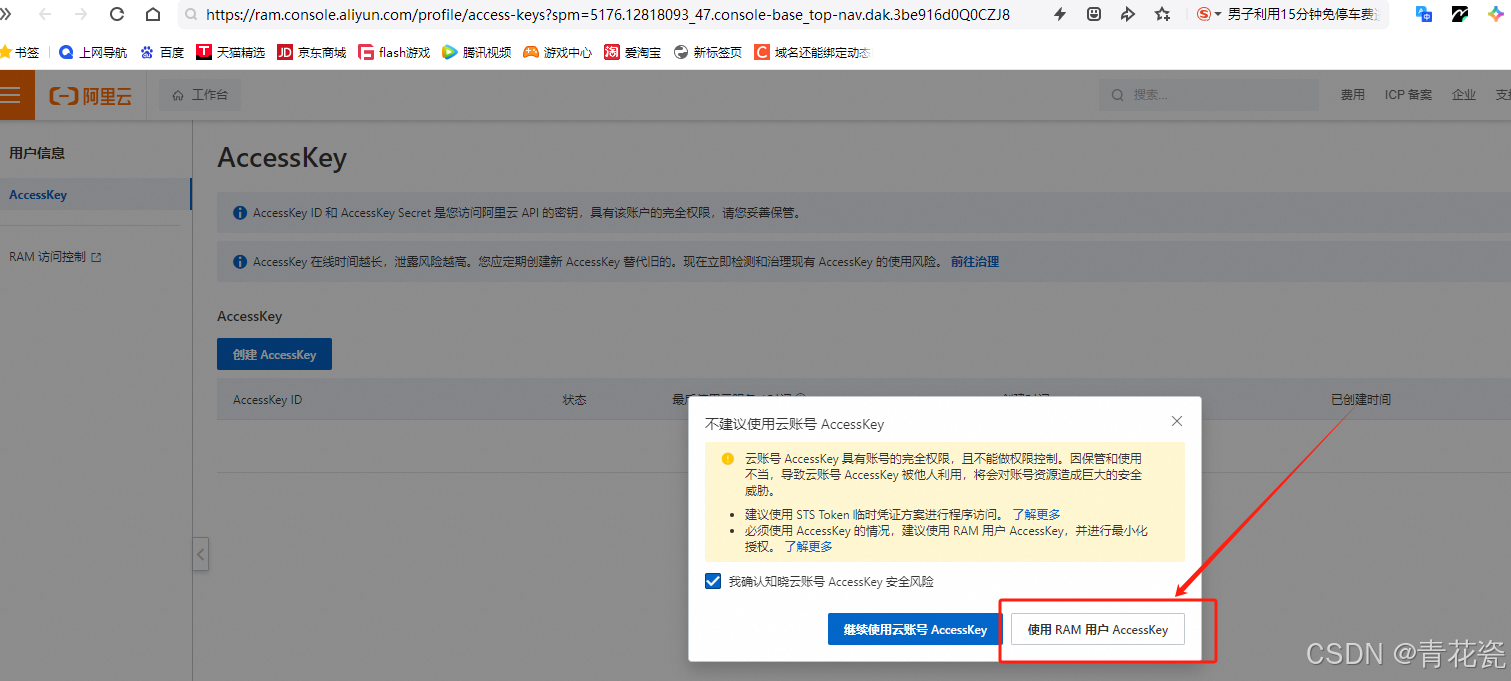Screen dimensions: 1511x681
Task: Open the 游戏中心 bookmark
Action: [558, 52]
